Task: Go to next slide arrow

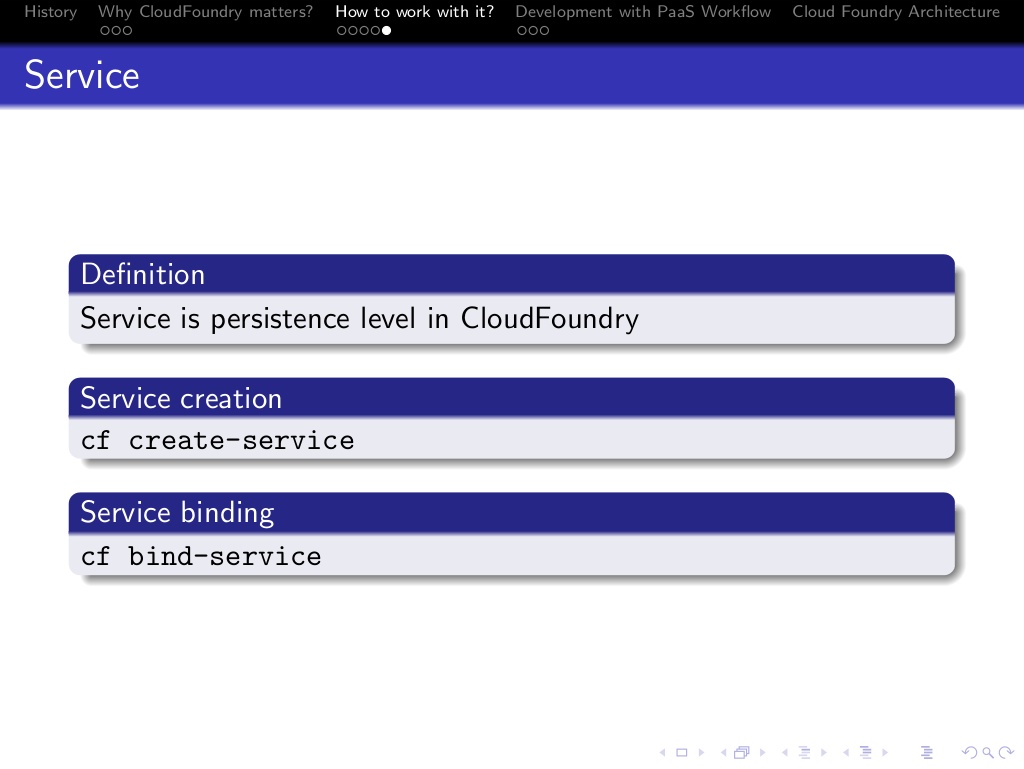Action: click(x=701, y=753)
